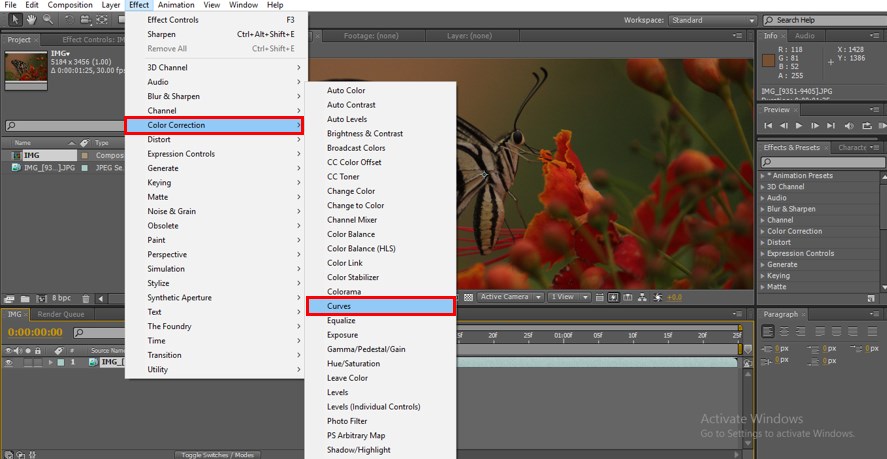Select the Selection arrow tool

tap(15, 19)
